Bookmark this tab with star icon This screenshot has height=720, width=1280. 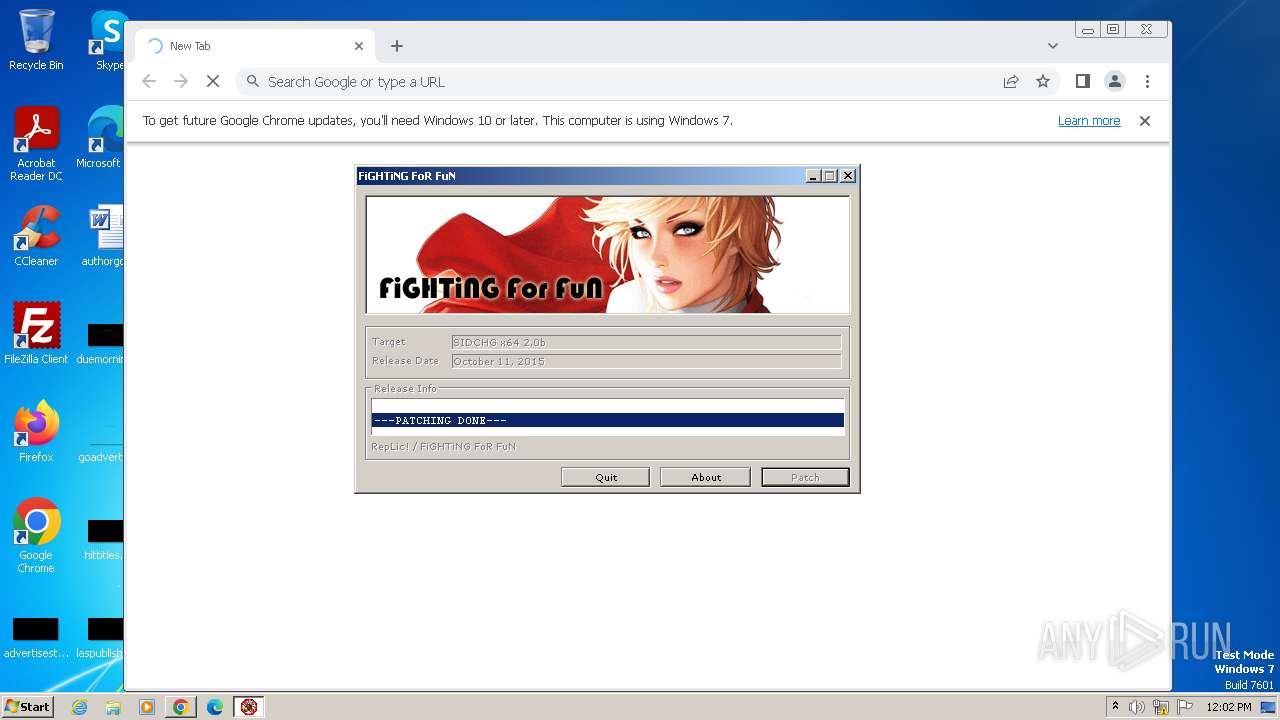tap(1043, 82)
